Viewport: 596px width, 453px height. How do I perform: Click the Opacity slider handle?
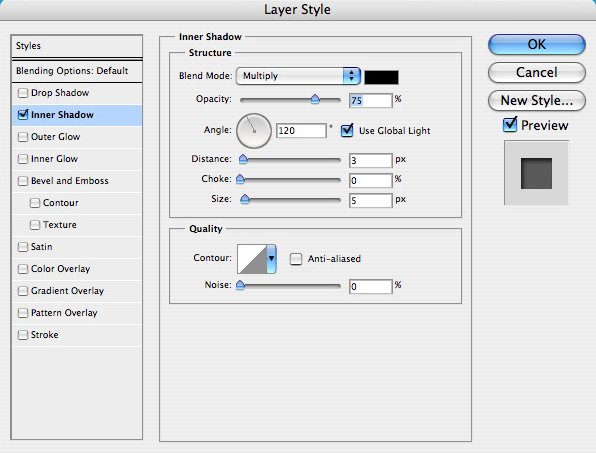pyautogui.click(x=315, y=99)
